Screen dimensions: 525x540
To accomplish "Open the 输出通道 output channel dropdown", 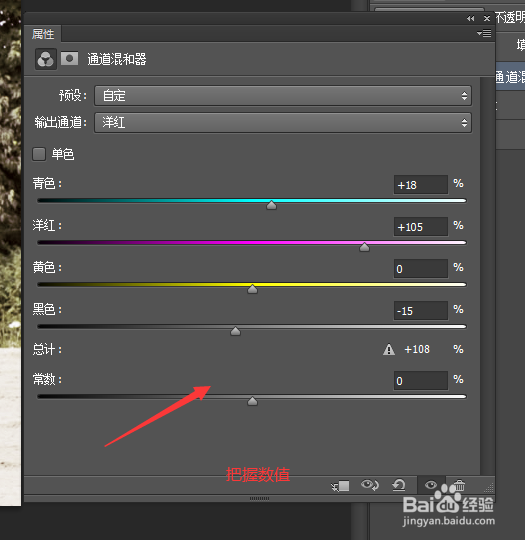I will pos(283,123).
